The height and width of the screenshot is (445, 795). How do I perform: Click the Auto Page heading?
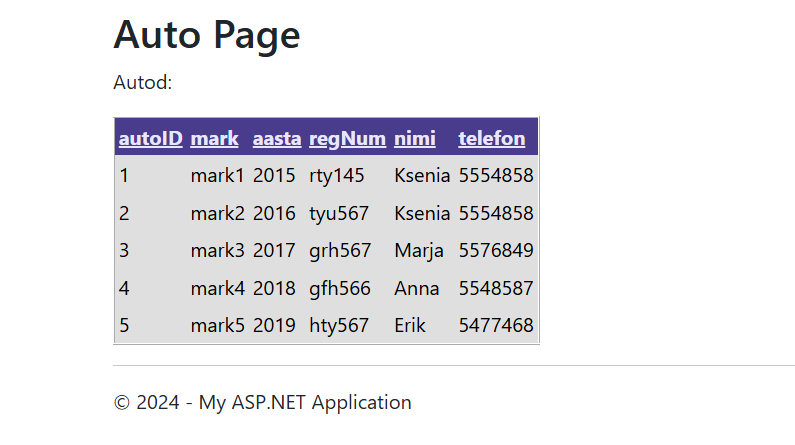tap(207, 35)
